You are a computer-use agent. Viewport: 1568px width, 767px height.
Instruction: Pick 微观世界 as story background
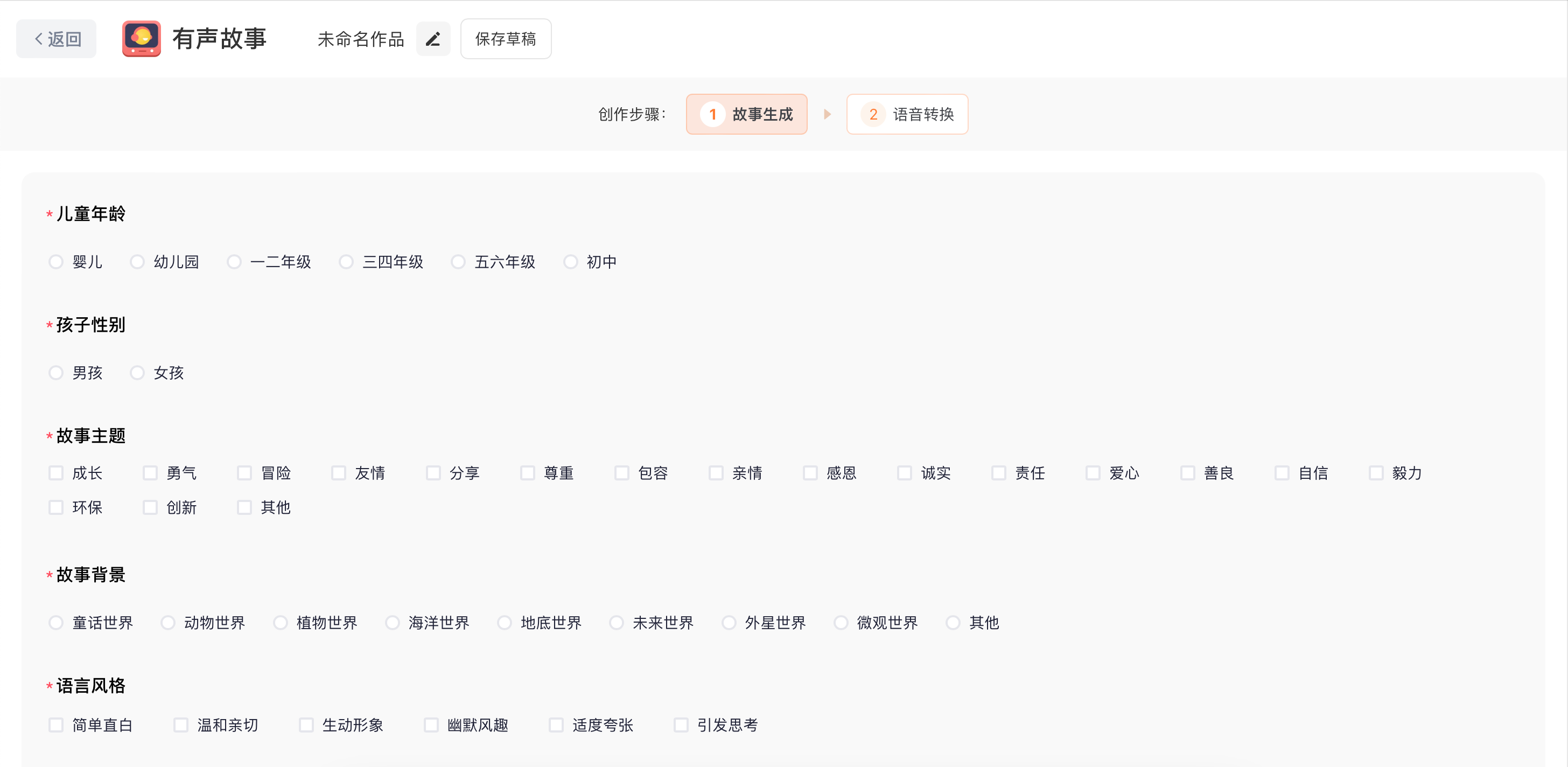point(841,623)
